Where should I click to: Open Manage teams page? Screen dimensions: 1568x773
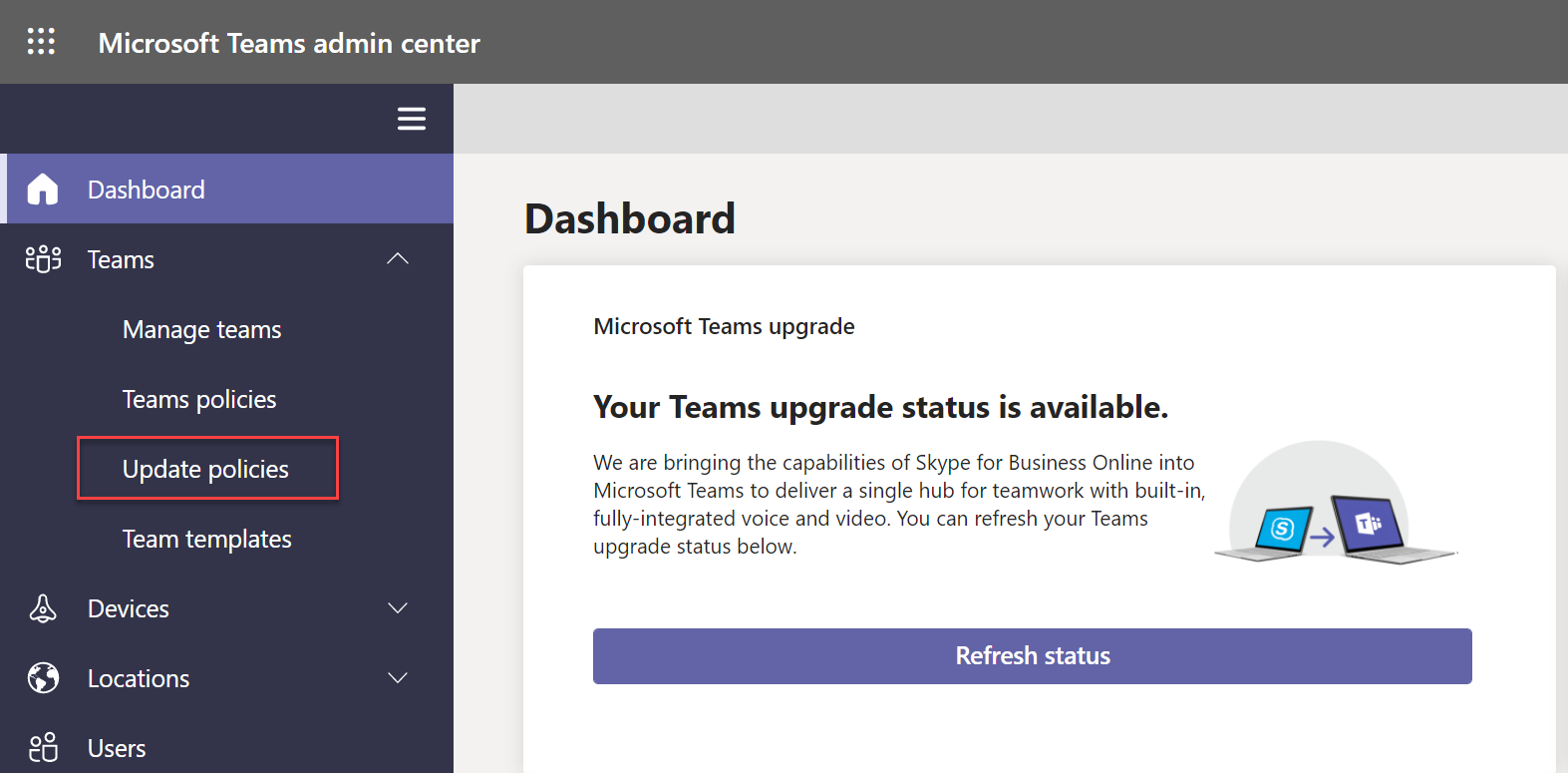201,330
